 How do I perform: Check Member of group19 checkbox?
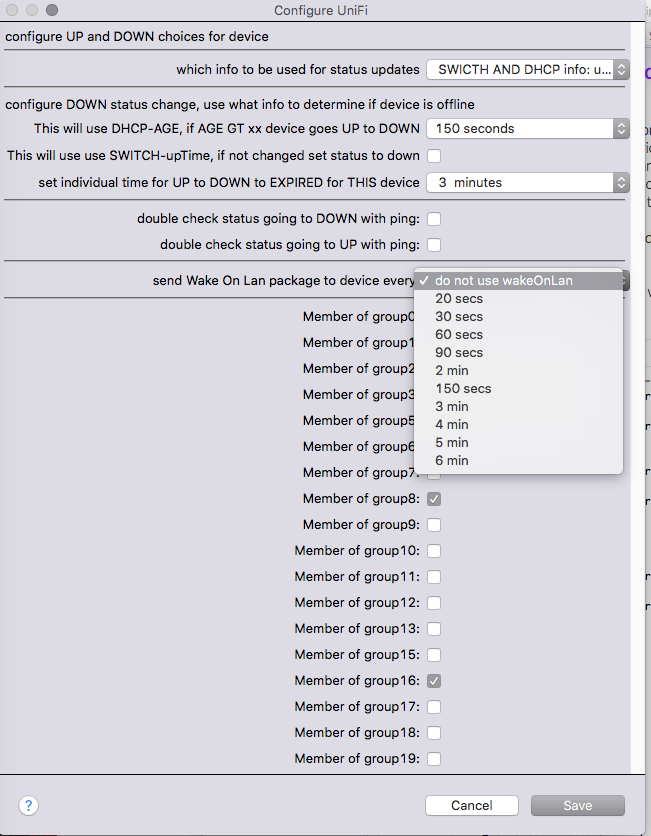point(434,759)
